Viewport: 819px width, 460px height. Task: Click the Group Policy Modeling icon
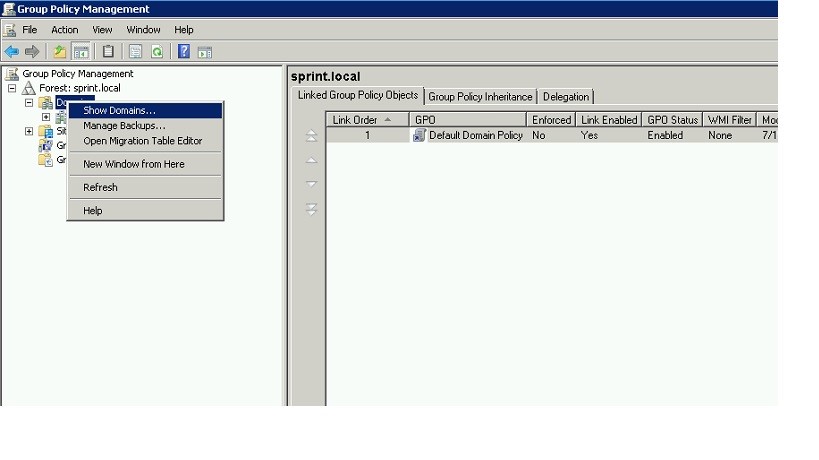tap(45, 145)
